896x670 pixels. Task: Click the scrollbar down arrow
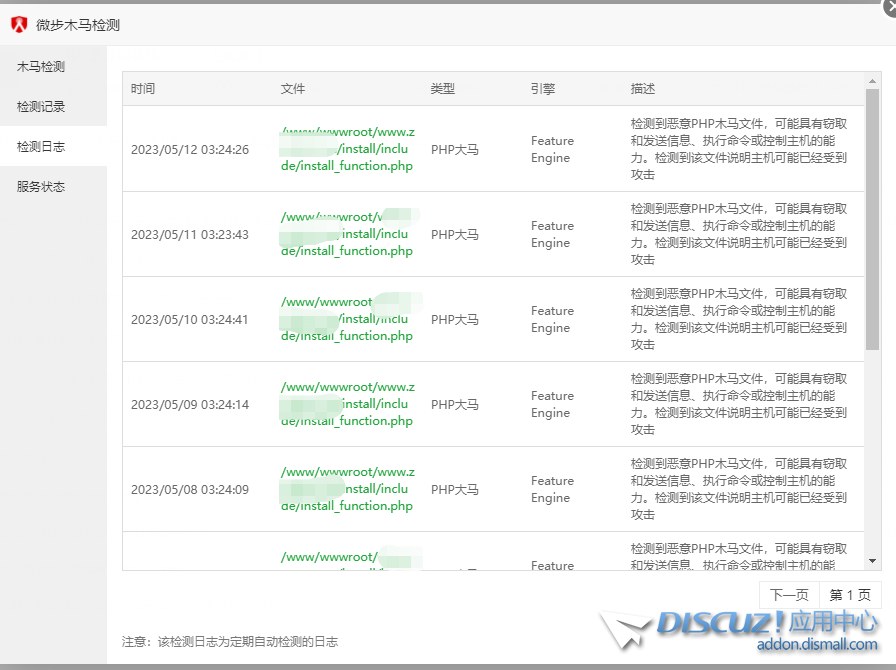pos(873,562)
